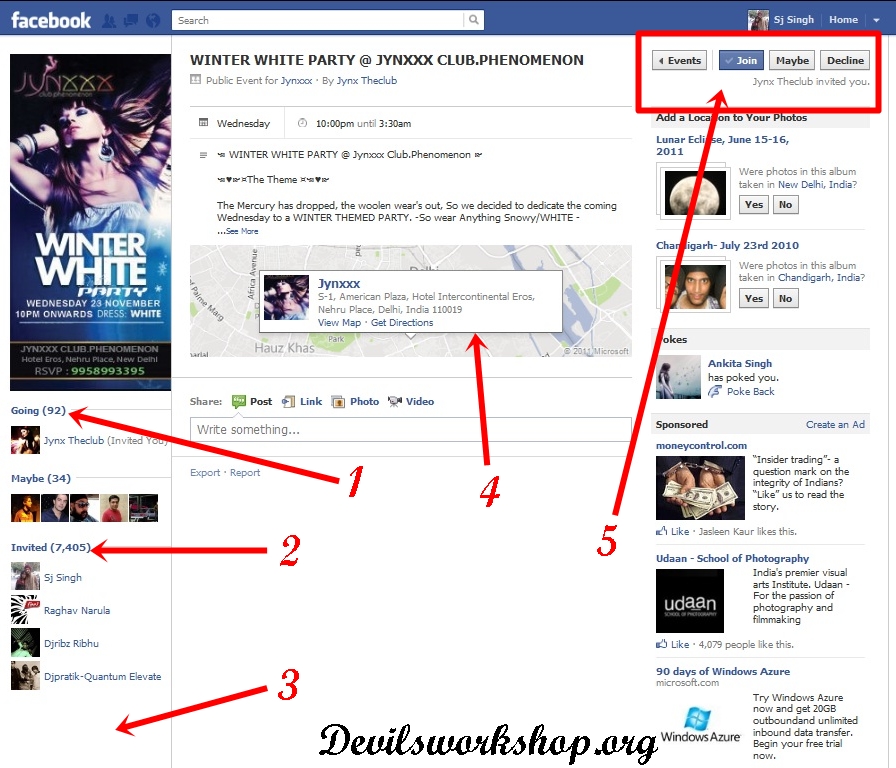The width and height of the screenshot is (896, 768).
Task: Click the Video share icon
Action: click(395, 402)
